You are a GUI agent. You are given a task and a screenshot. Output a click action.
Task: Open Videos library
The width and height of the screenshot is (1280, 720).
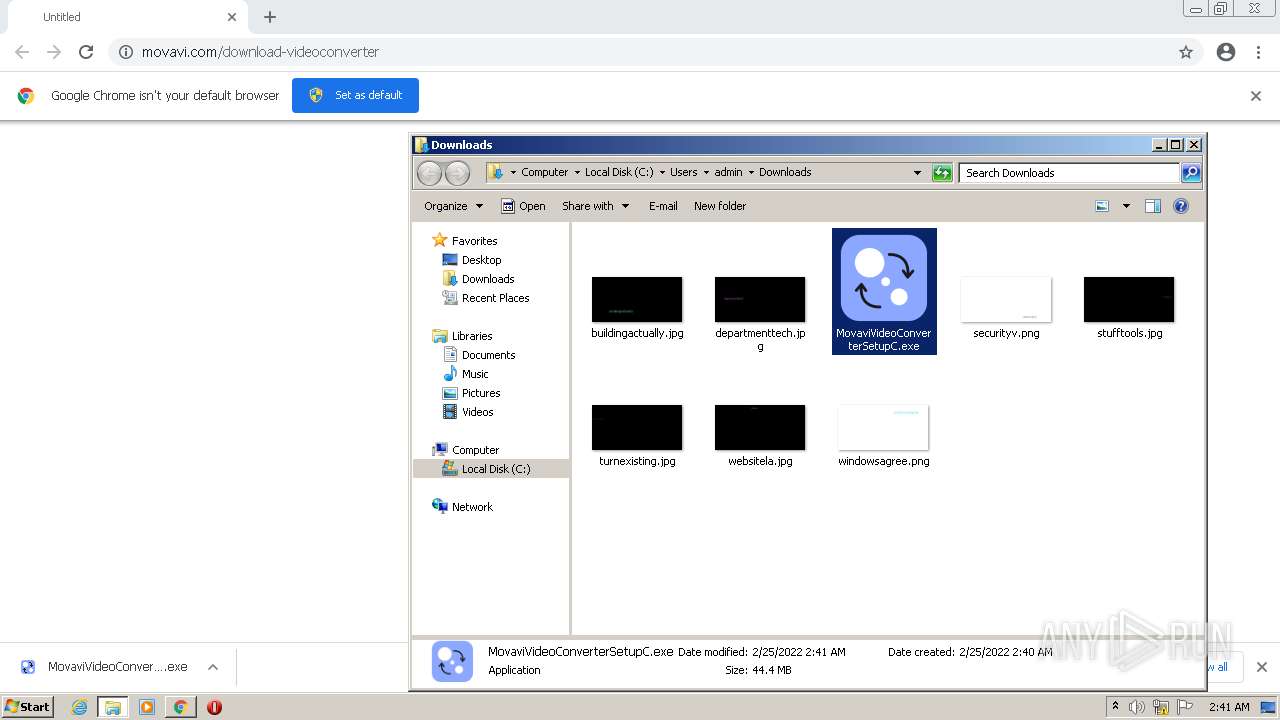coord(477,412)
